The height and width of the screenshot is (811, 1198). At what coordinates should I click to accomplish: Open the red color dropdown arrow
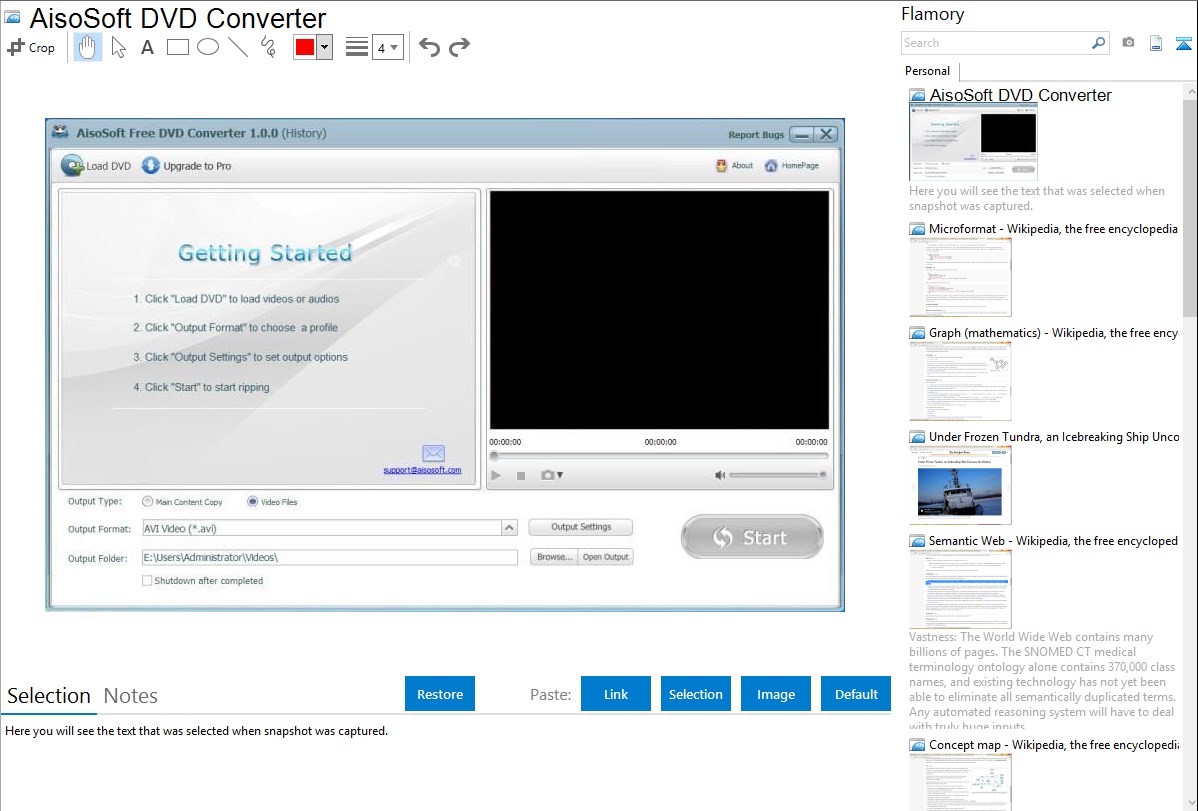pos(324,47)
